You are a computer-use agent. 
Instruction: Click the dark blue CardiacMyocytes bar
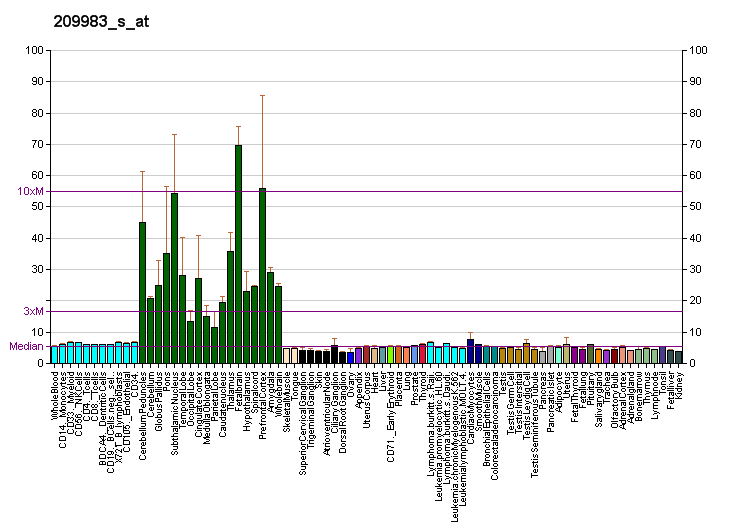470,351
